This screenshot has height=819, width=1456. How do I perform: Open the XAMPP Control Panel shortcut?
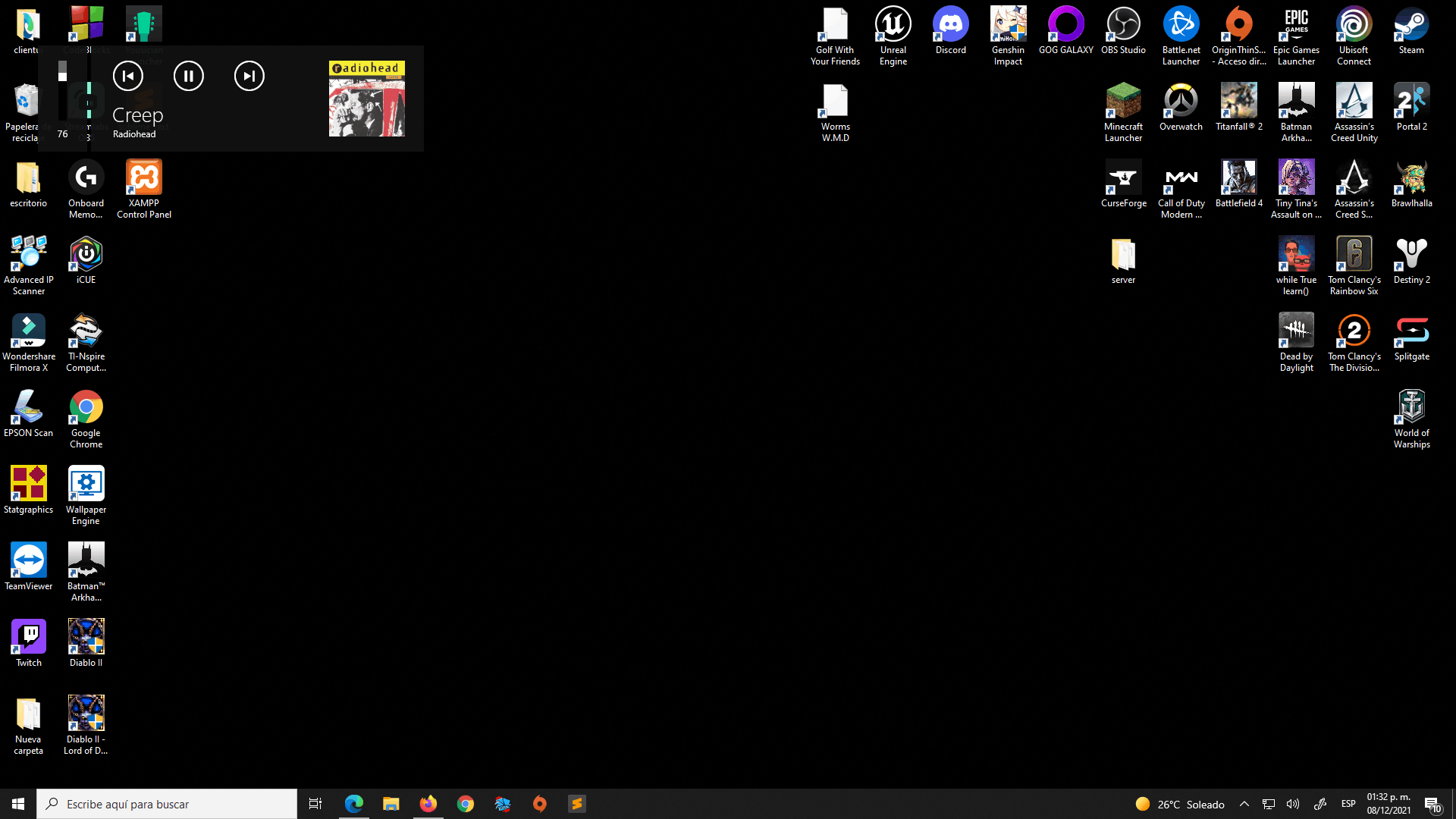tap(144, 189)
